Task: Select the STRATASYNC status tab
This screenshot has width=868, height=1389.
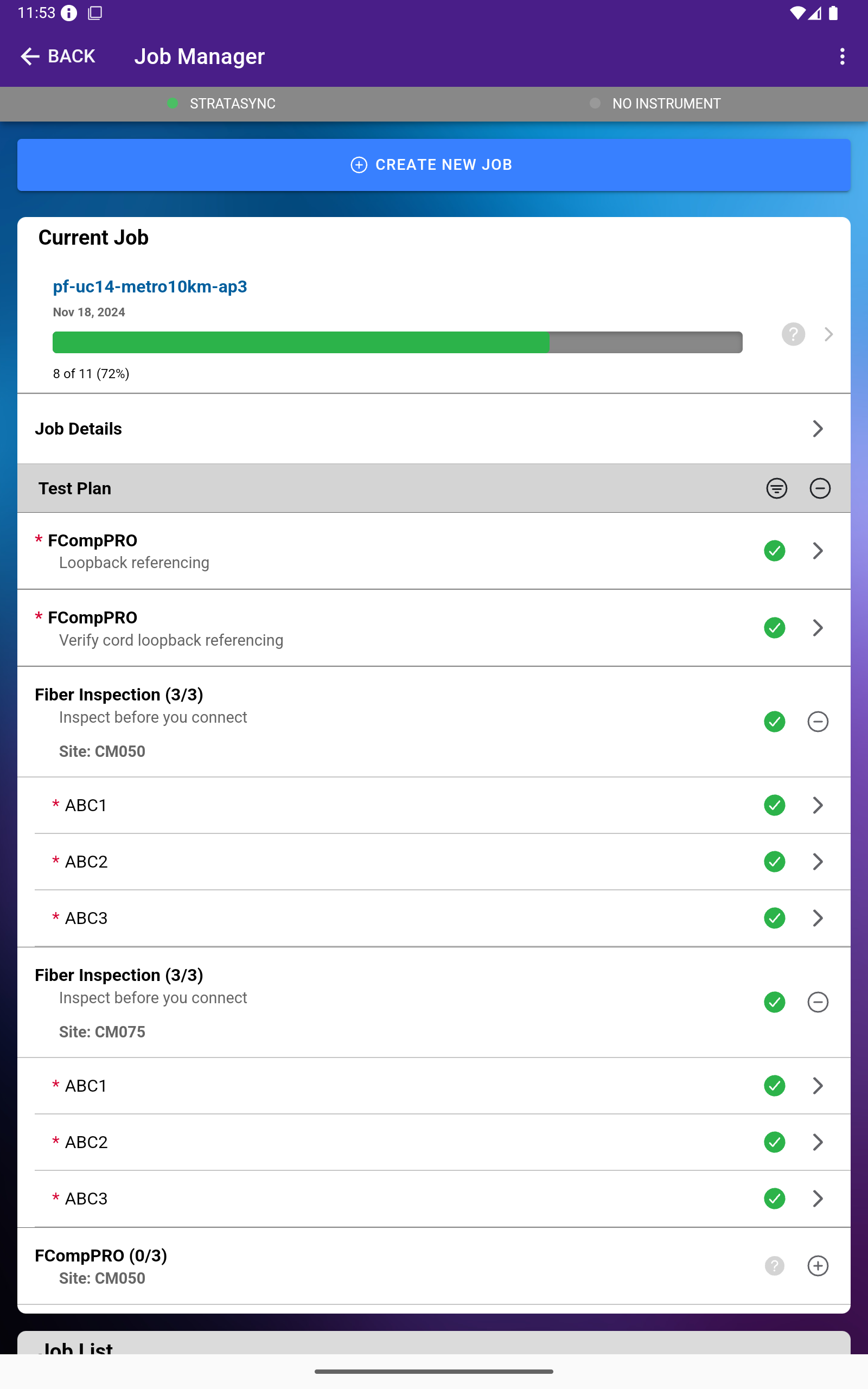Action: click(221, 103)
